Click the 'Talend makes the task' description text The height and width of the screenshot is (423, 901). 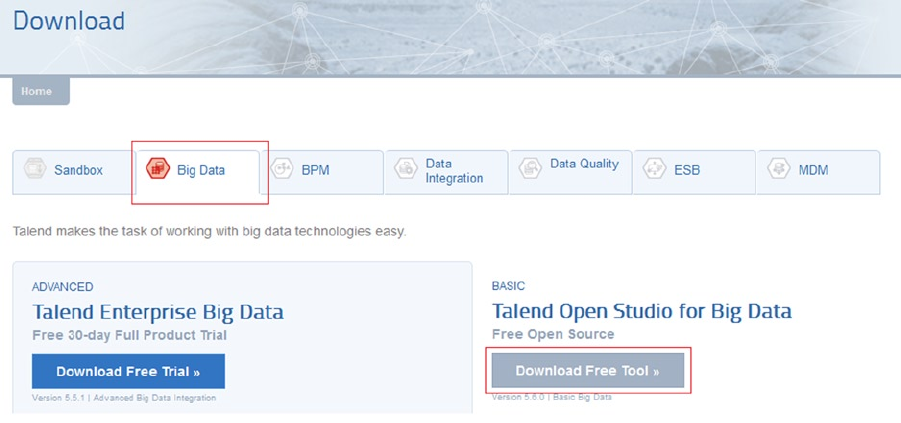tap(209, 232)
